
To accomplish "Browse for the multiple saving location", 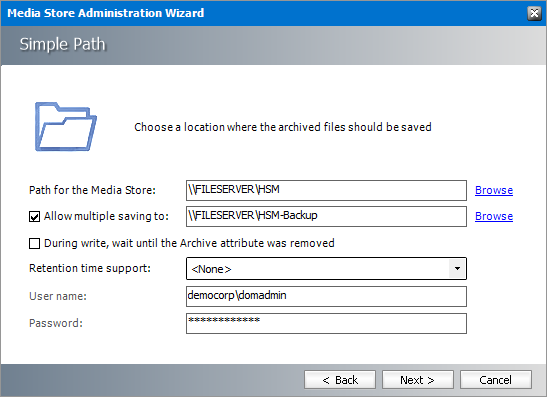I will pos(494,216).
